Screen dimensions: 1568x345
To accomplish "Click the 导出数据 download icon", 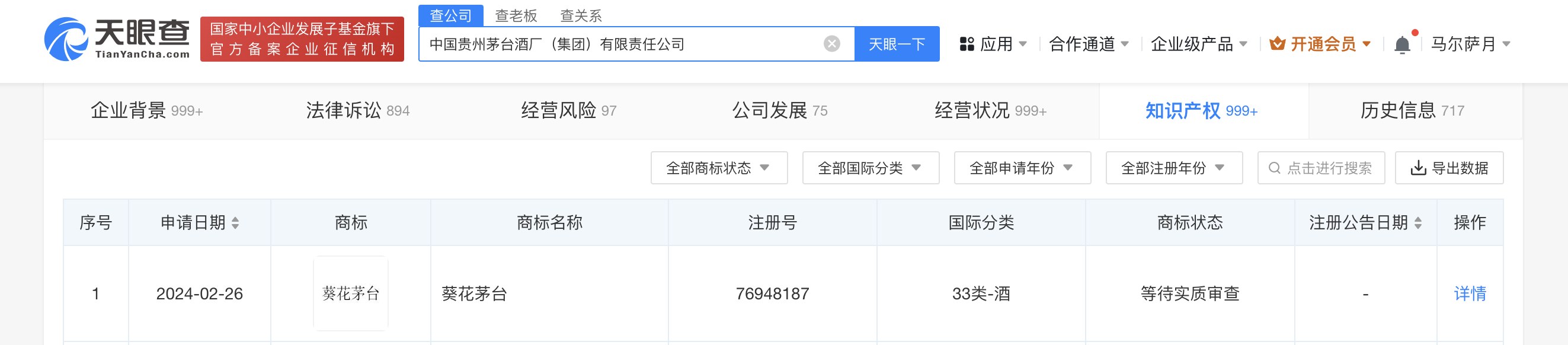I will tap(1418, 168).
